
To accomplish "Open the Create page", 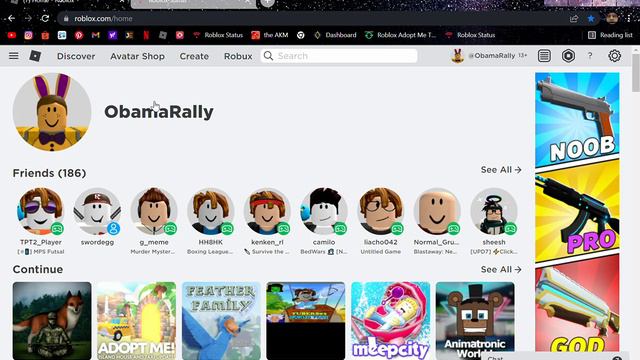I will pos(194,56).
